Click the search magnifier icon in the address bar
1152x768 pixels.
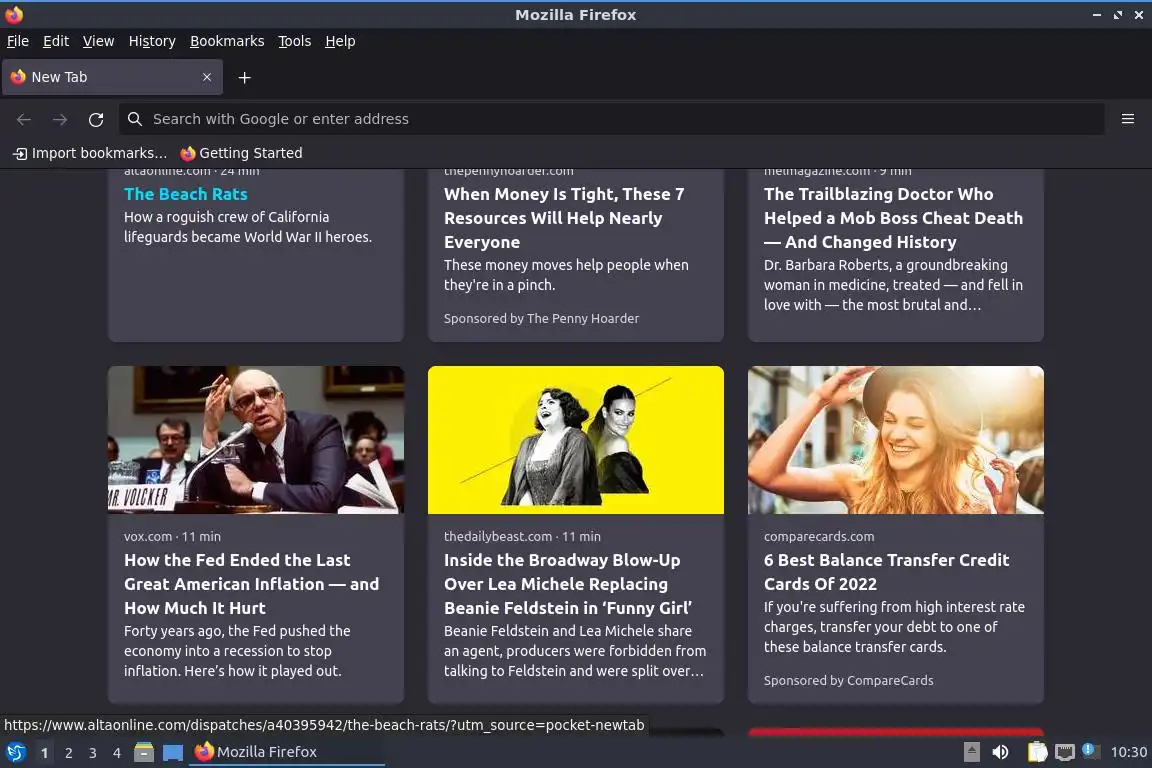134,119
